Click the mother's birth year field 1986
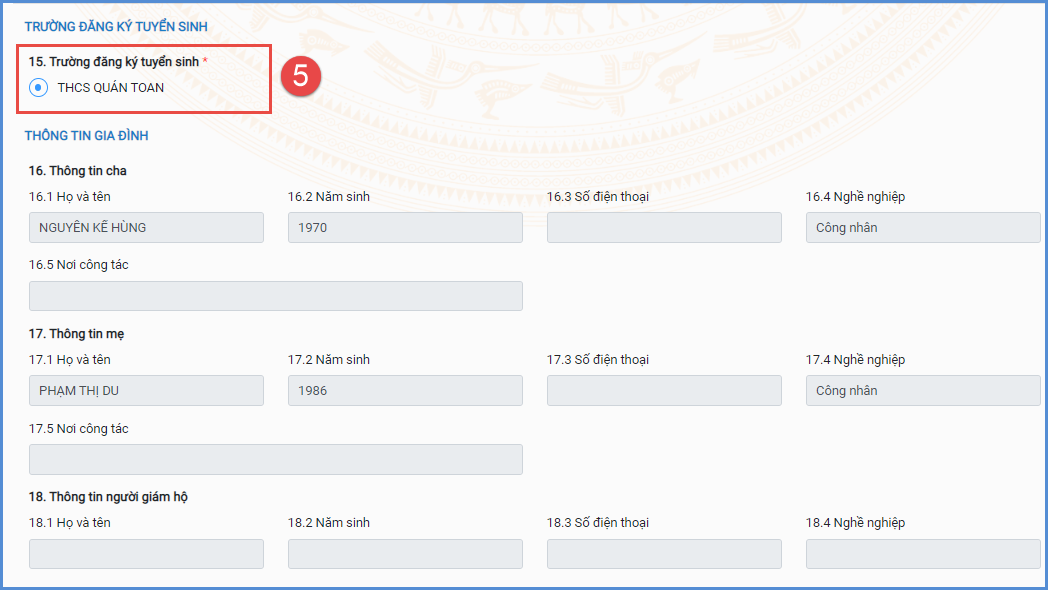Screen dimensions: 1048x590 point(405,391)
